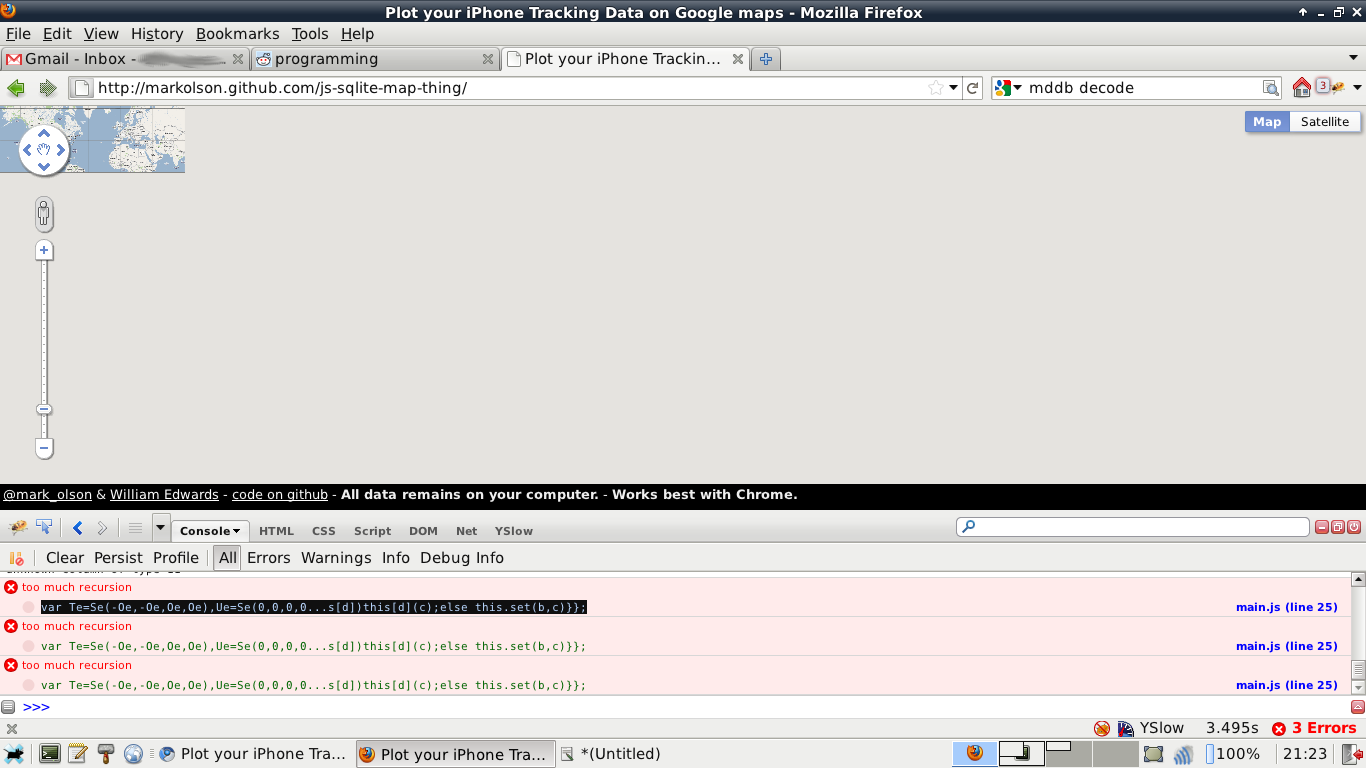Open William Edwards link
The height and width of the screenshot is (768, 1366).
[x=164, y=495]
